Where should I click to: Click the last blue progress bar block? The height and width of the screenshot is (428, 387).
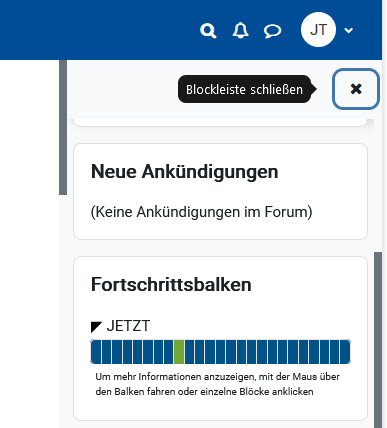click(x=346, y=352)
